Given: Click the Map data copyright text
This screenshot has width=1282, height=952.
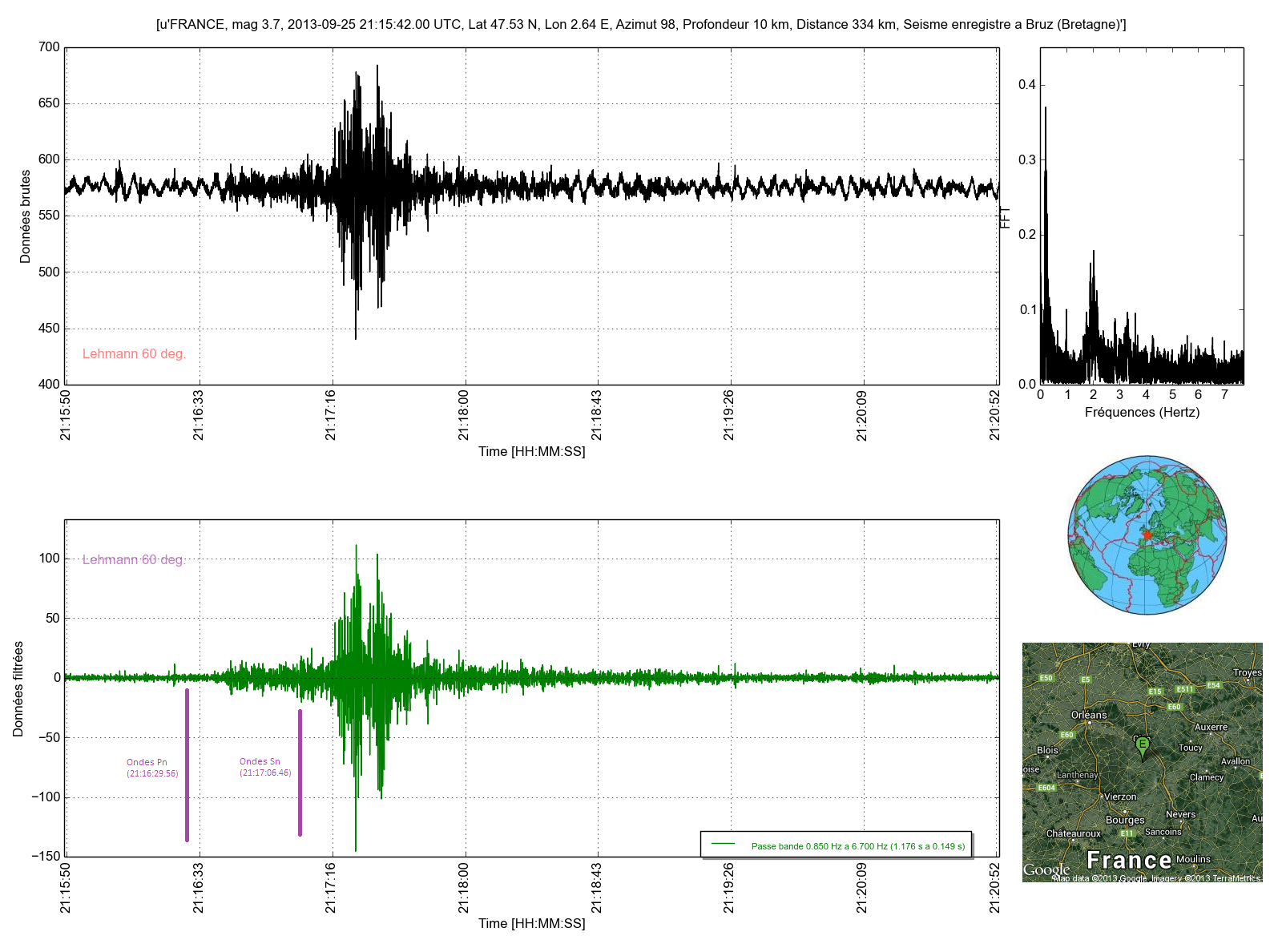Looking at the screenshot, I should 1156,878.
